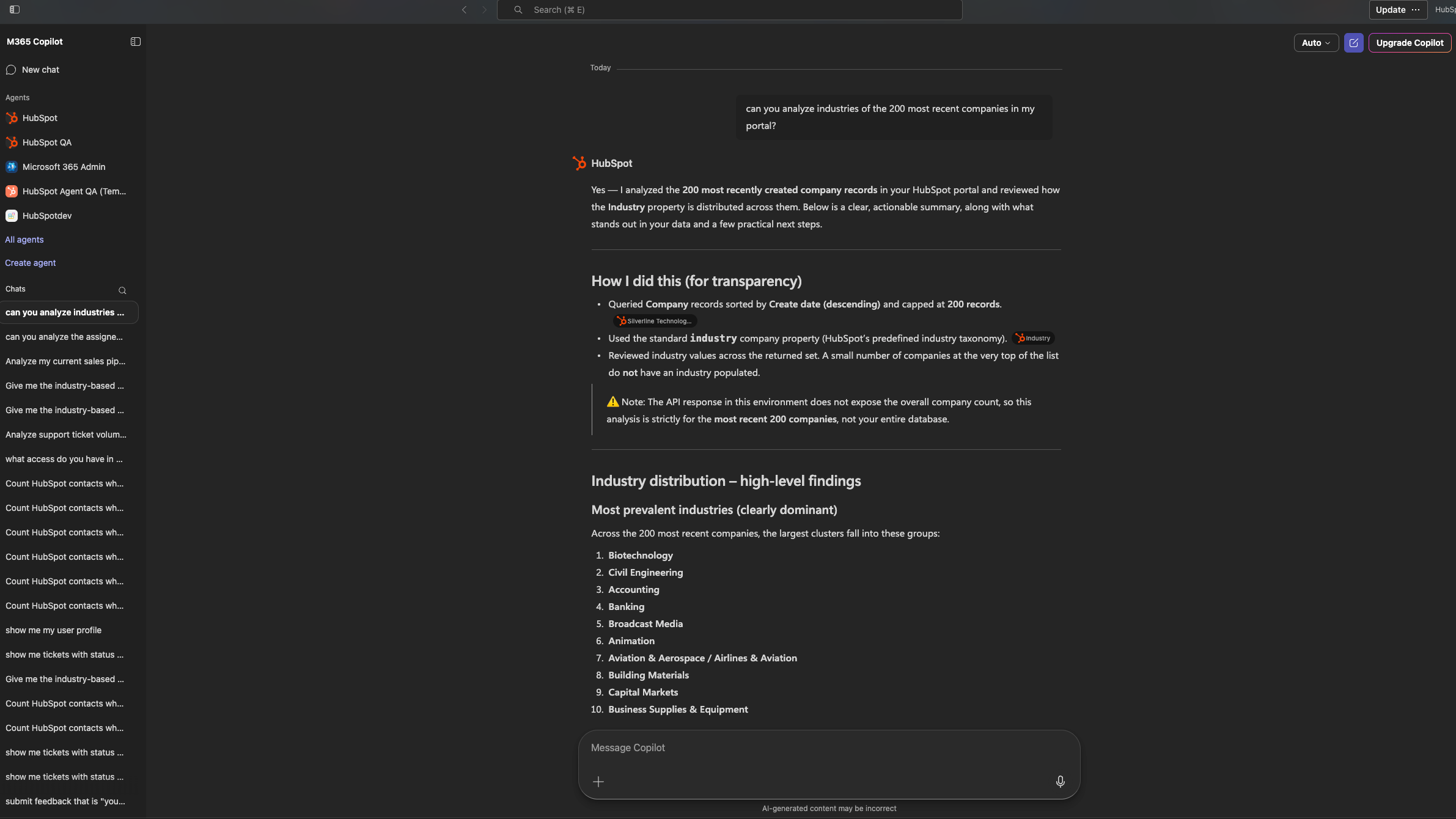Open attachments with the plus icon
This screenshot has height=819, width=1456.
[x=598, y=781]
